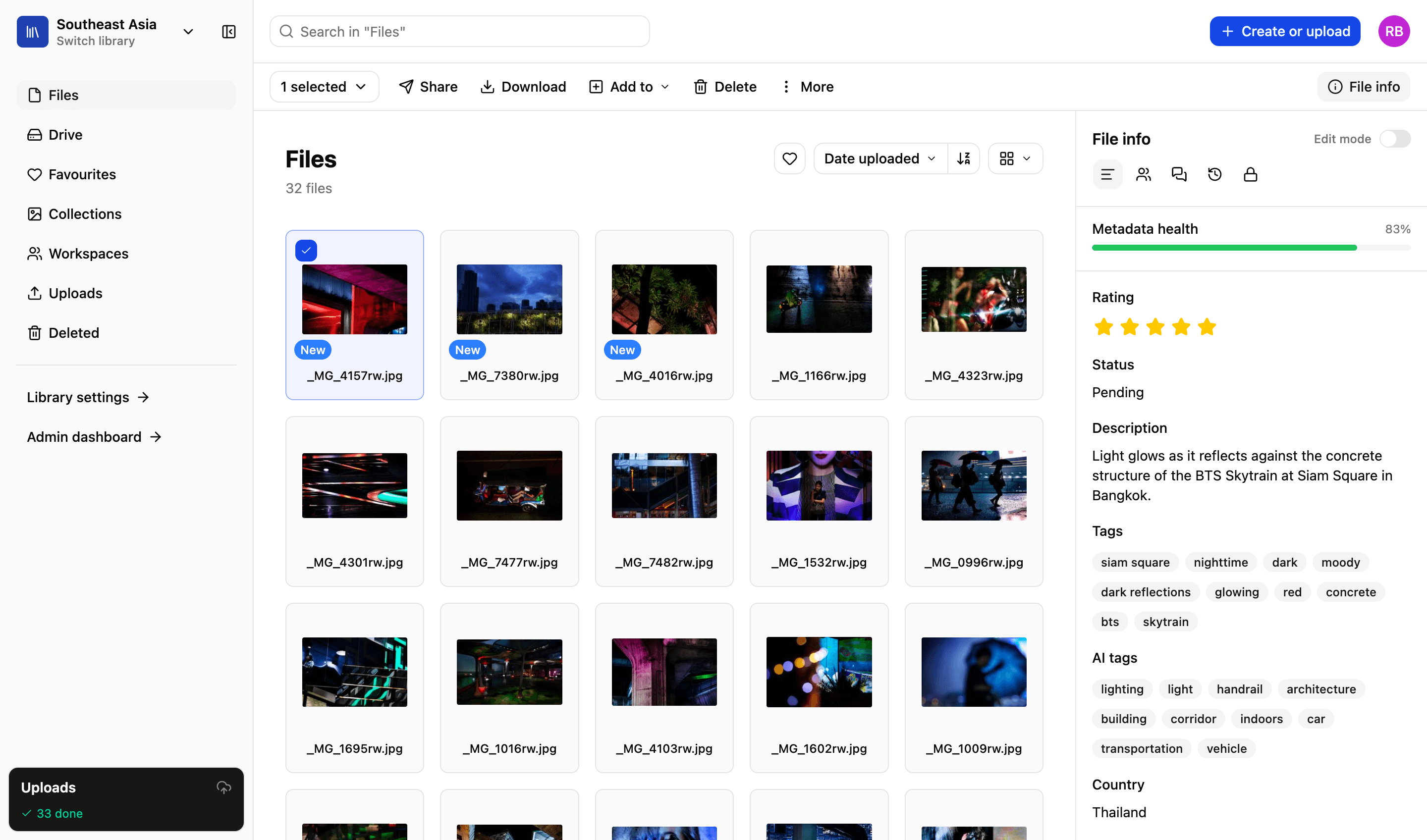1427x840 pixels.
Task: Click the Download arrow icon
Action: click(487, 87)
